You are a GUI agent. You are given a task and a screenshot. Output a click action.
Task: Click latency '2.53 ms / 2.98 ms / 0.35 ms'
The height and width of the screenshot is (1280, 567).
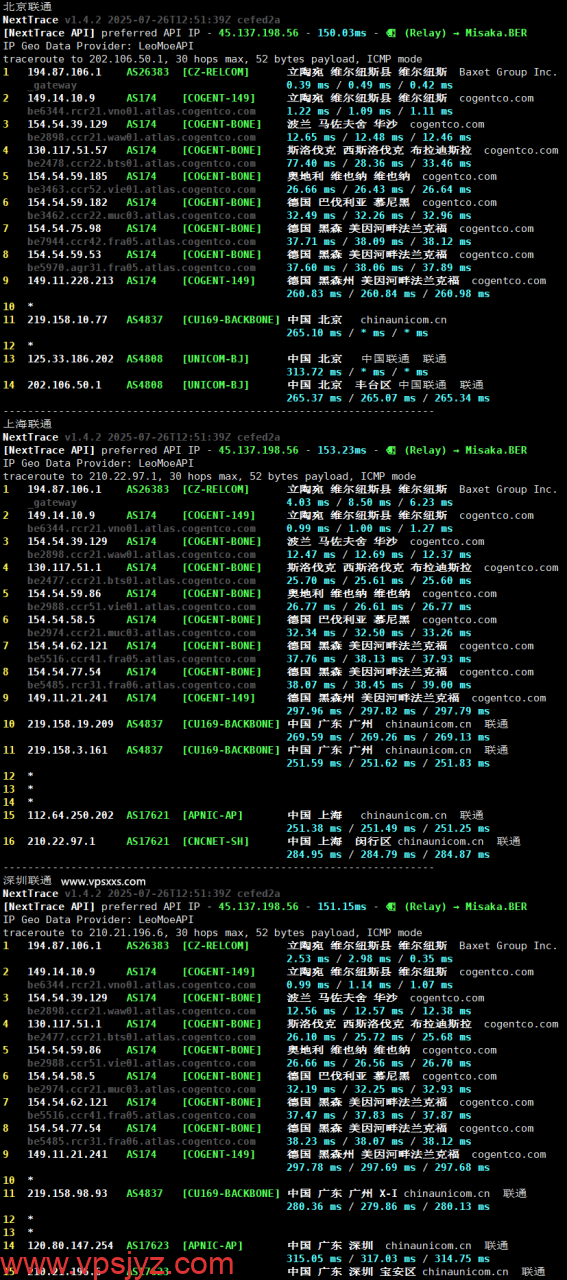361,959
